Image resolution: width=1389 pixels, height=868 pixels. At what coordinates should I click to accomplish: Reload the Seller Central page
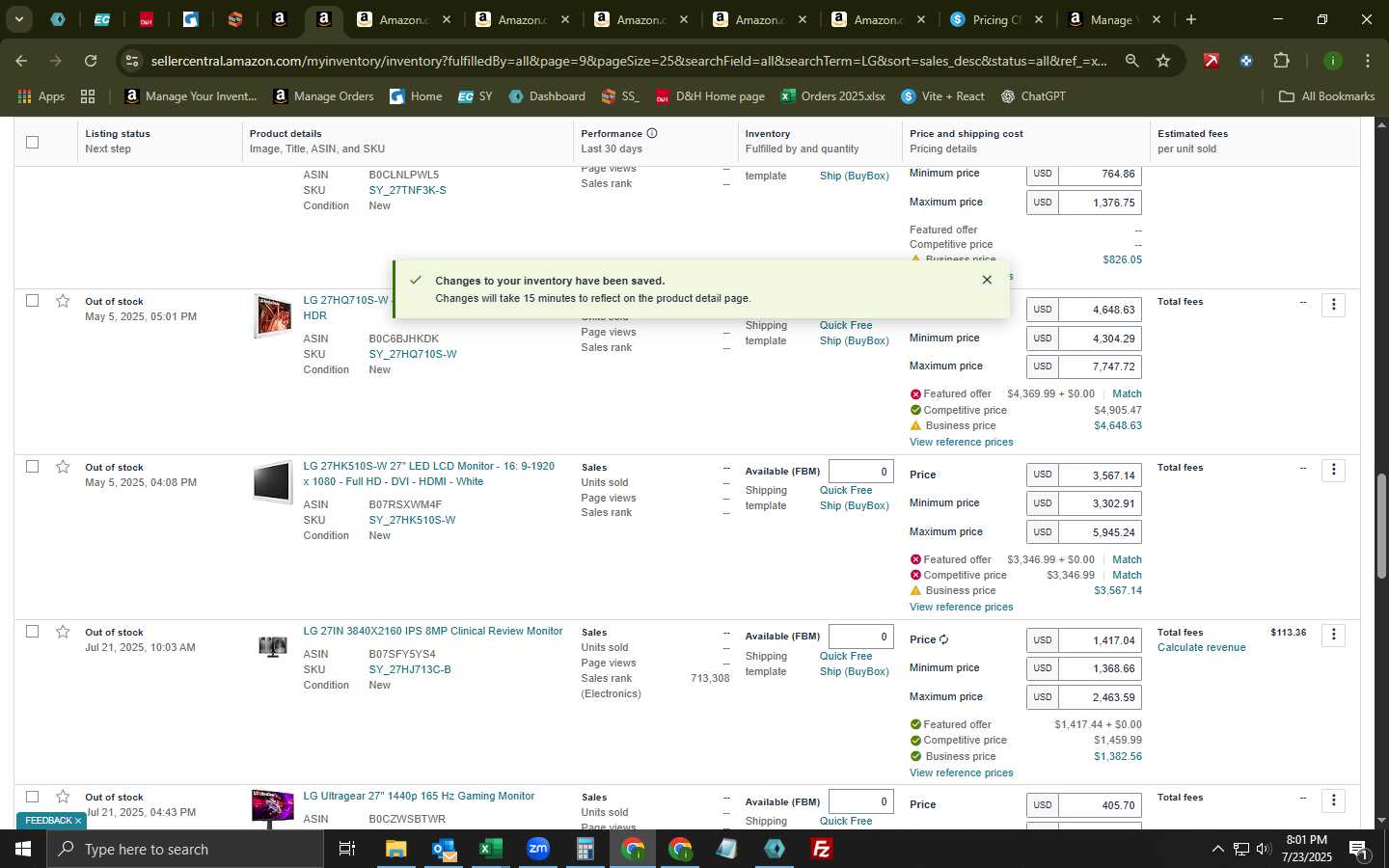pyautogui.click(x=91, y=61)
